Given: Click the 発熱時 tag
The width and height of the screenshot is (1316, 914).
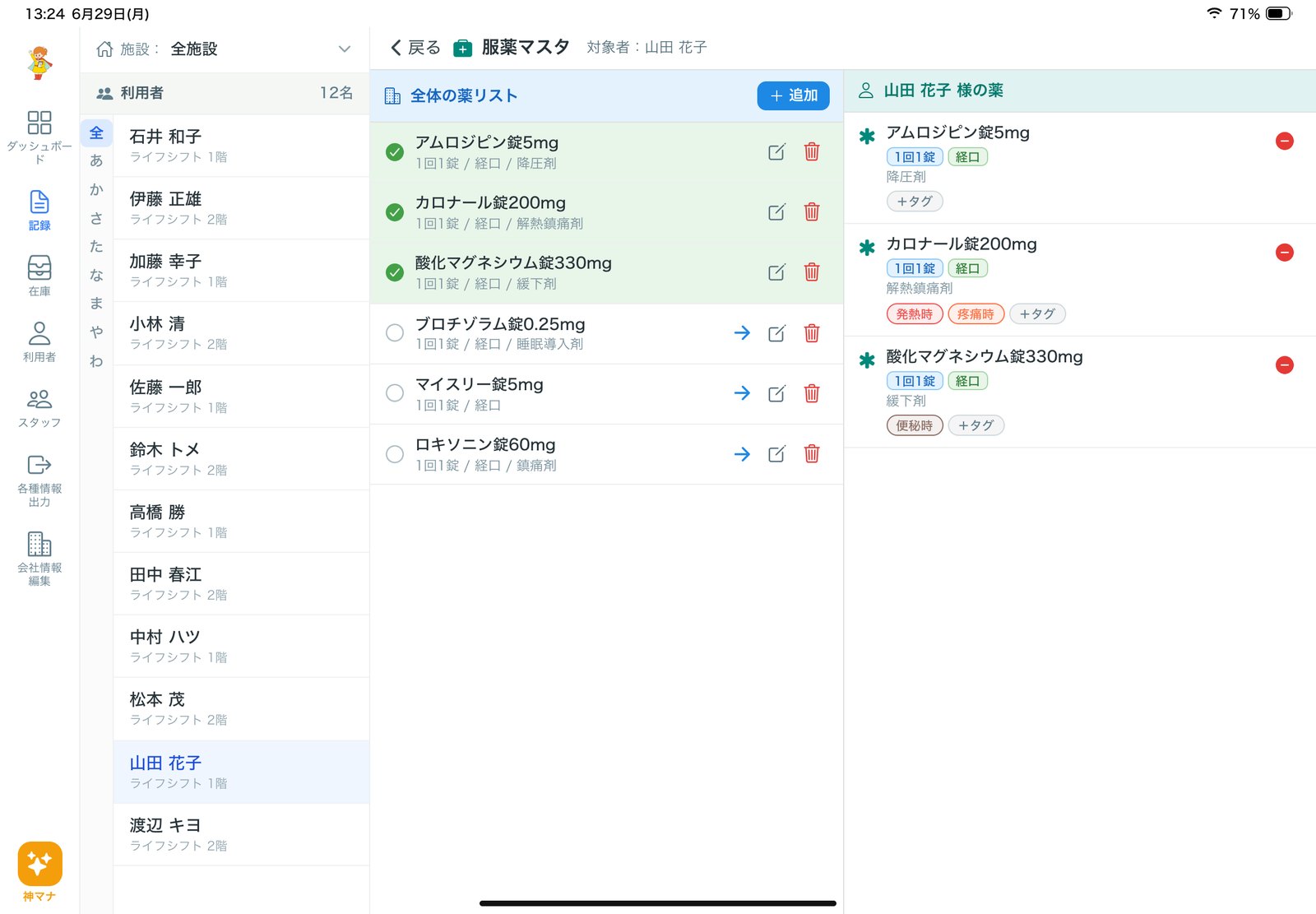Looking at the screenshot, I should click(x=915, y=314).
